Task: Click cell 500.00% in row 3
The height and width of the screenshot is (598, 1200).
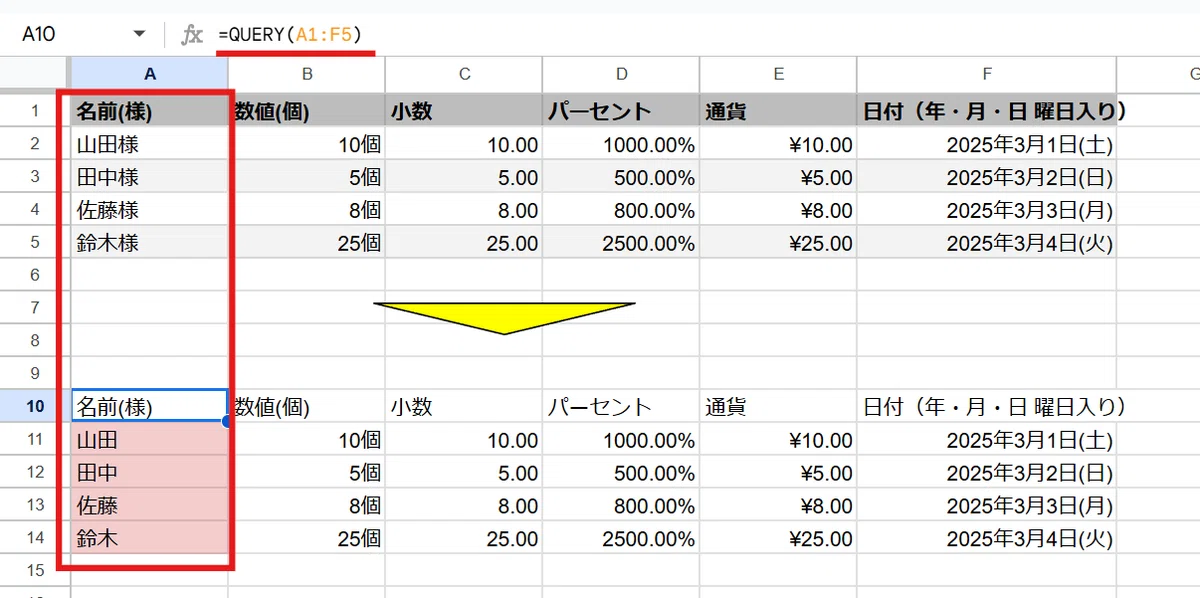Action: (x=621, y=177)
